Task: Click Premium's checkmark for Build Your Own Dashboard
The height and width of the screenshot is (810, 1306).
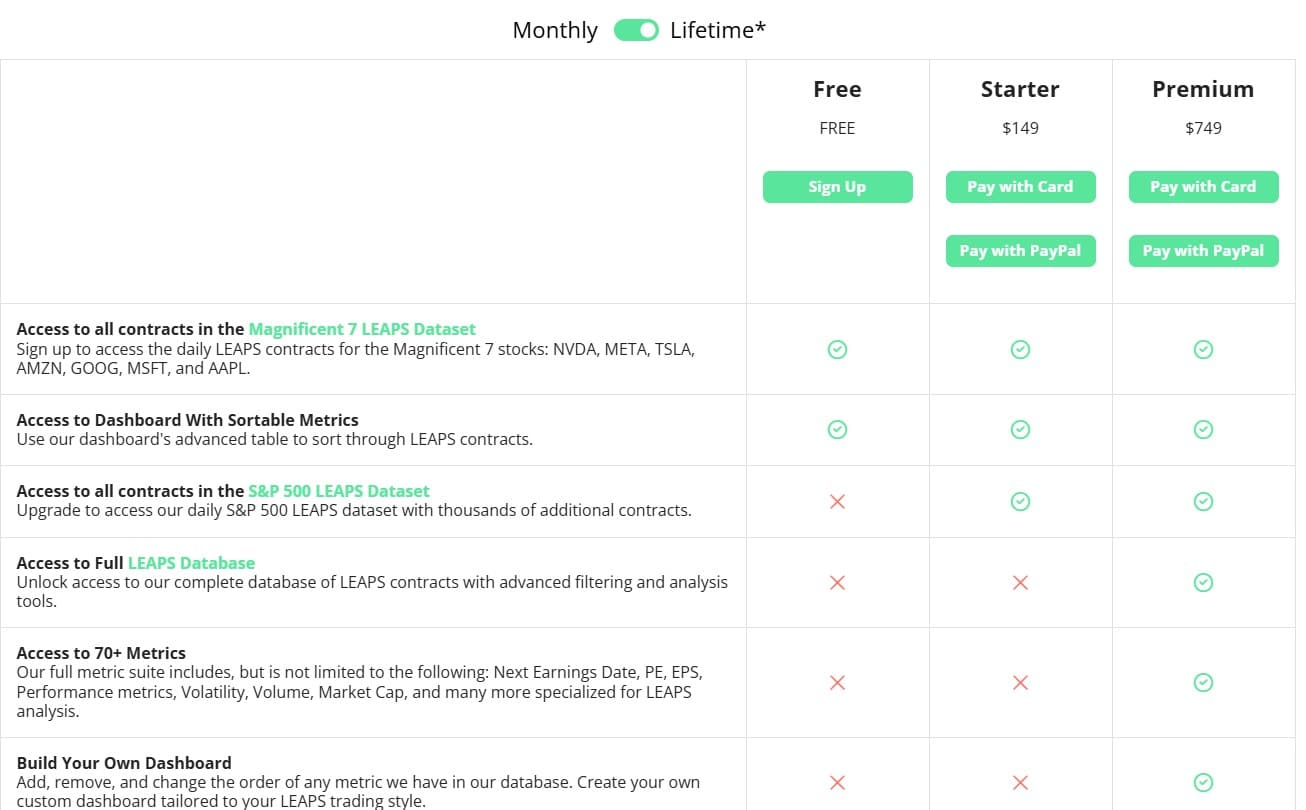Action: [x=1203, y=783]
